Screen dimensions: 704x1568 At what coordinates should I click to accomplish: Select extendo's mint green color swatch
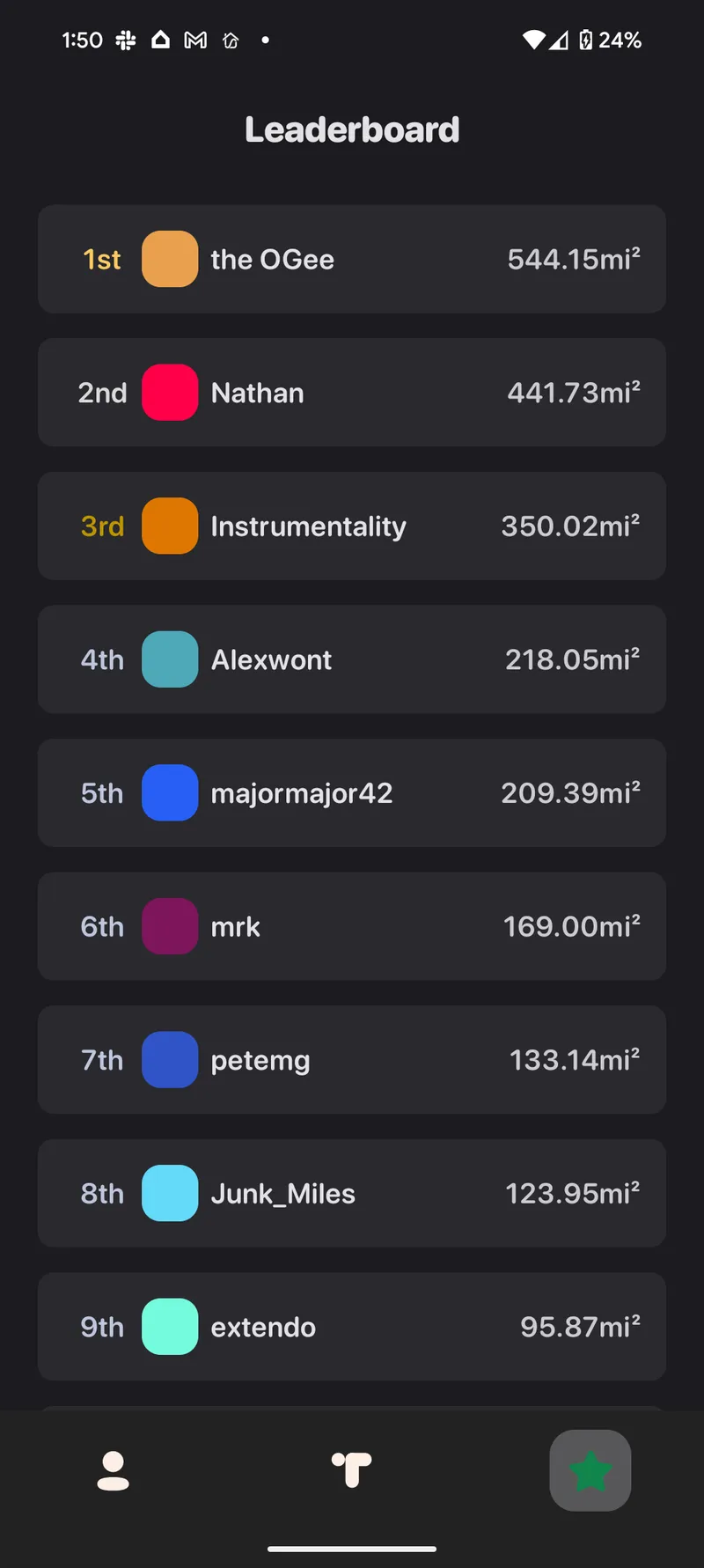(170, 1327)
